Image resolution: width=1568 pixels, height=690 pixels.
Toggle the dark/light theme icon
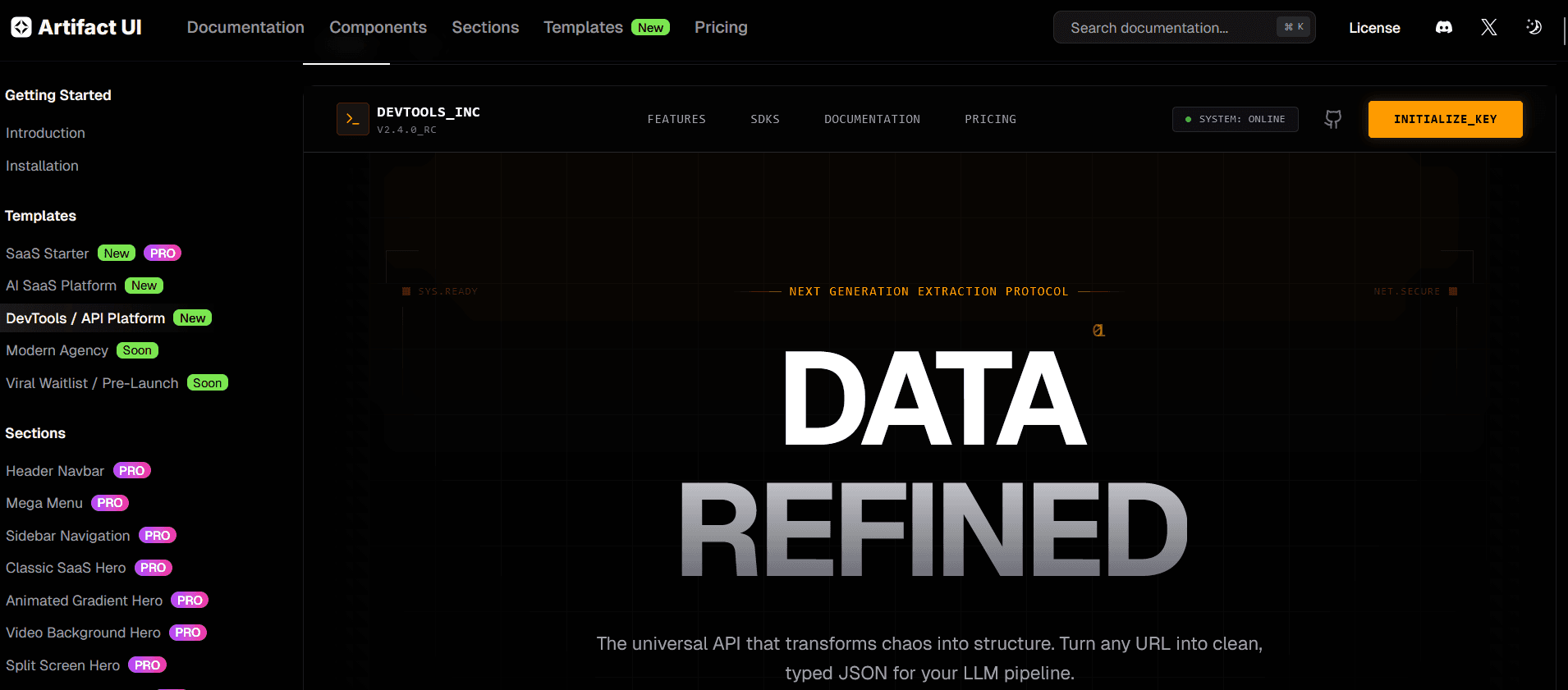point(1534,27)
